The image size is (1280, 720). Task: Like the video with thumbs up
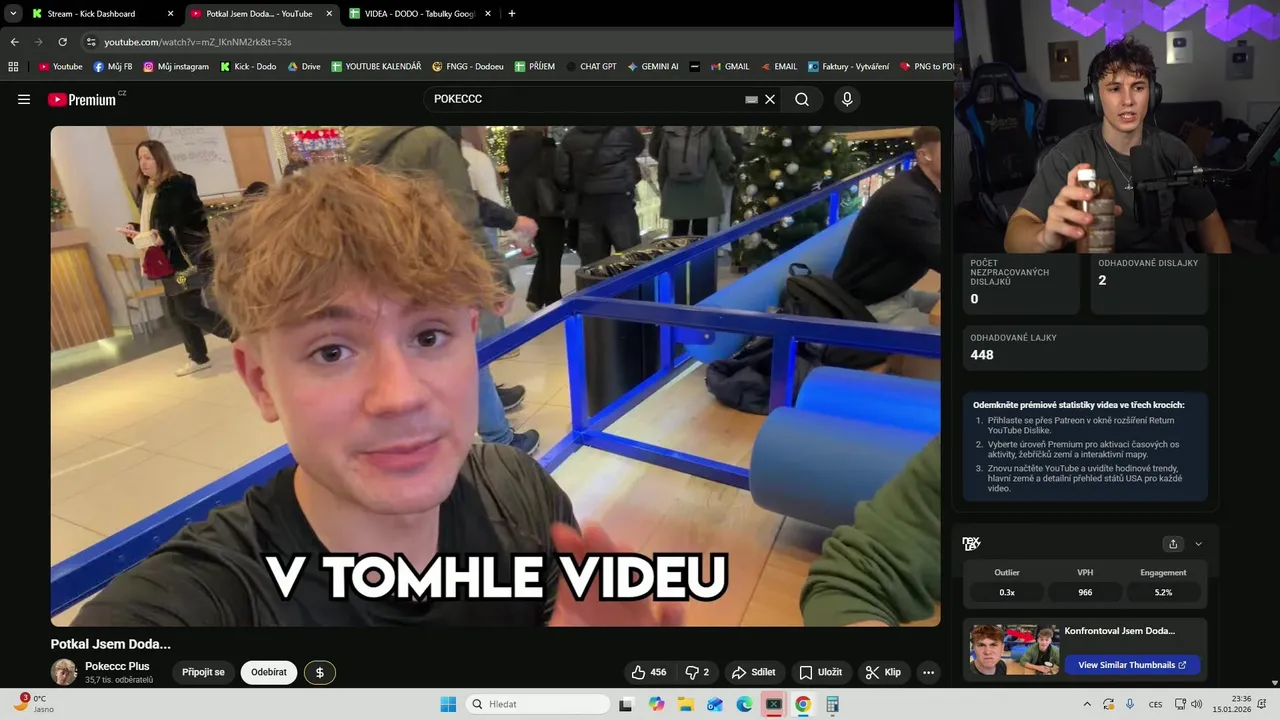coord(648,672)
